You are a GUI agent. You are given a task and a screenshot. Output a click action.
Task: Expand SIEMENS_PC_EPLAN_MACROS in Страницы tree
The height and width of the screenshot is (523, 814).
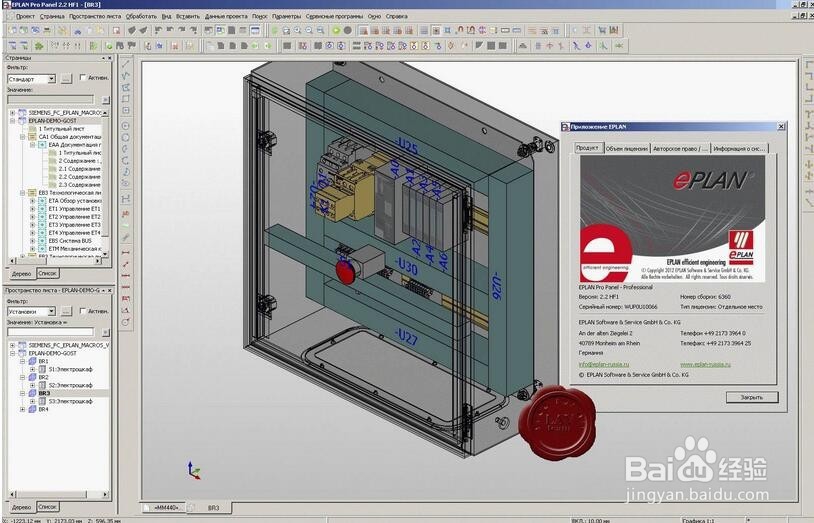tap(12, 112)
